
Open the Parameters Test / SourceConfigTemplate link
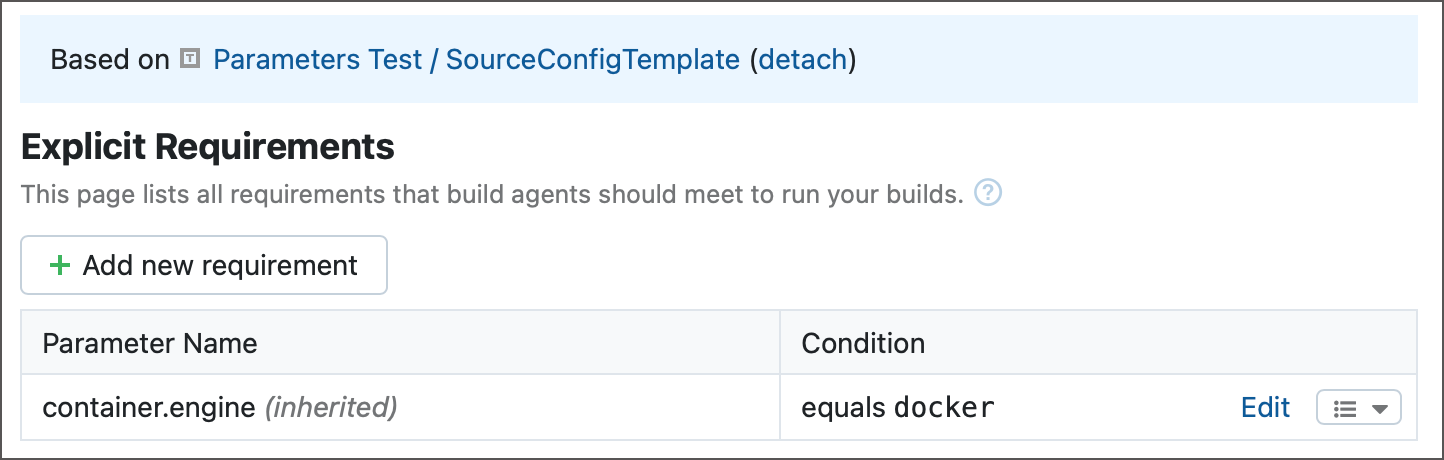tap(476, 60)
